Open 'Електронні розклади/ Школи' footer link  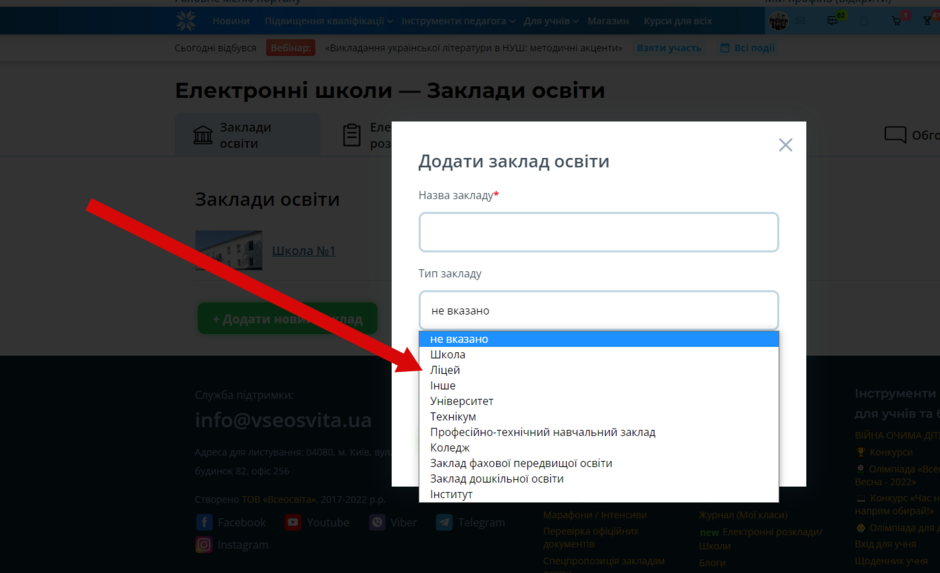(x=761, y=539)
